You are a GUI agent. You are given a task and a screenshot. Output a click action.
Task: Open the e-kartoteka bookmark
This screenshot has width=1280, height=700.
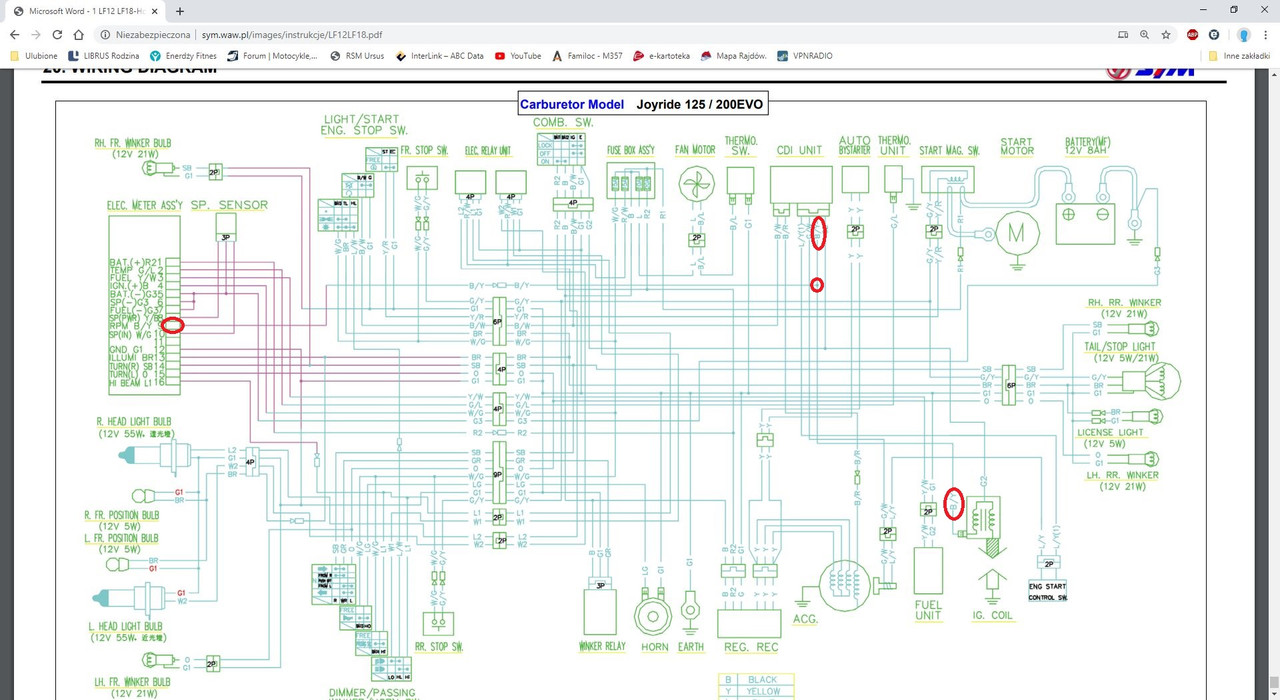coord(661,56)
